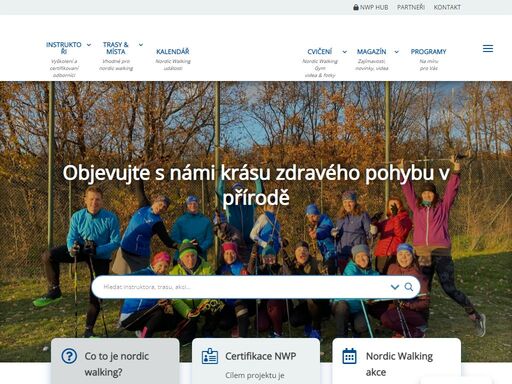Open the Certifikace NWP card

click(x=256, y=361)
